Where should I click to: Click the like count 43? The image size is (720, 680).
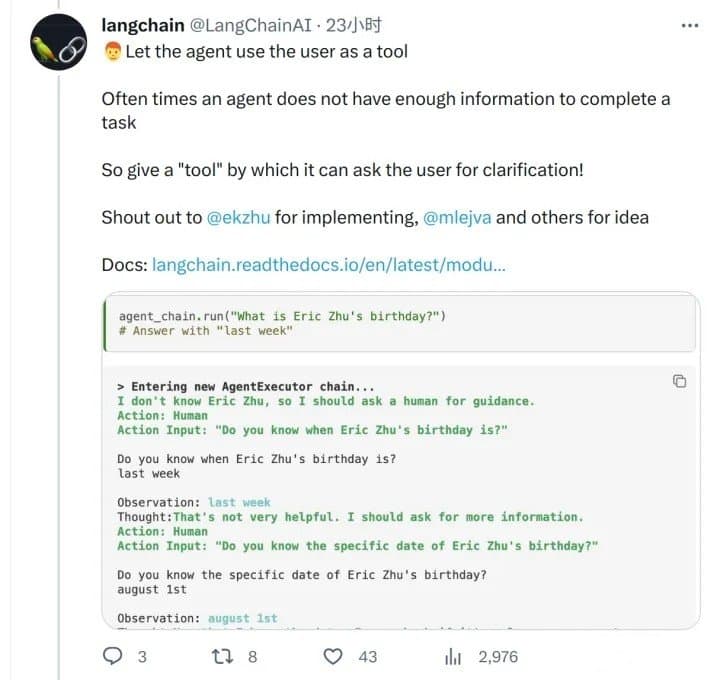[367, 656]
